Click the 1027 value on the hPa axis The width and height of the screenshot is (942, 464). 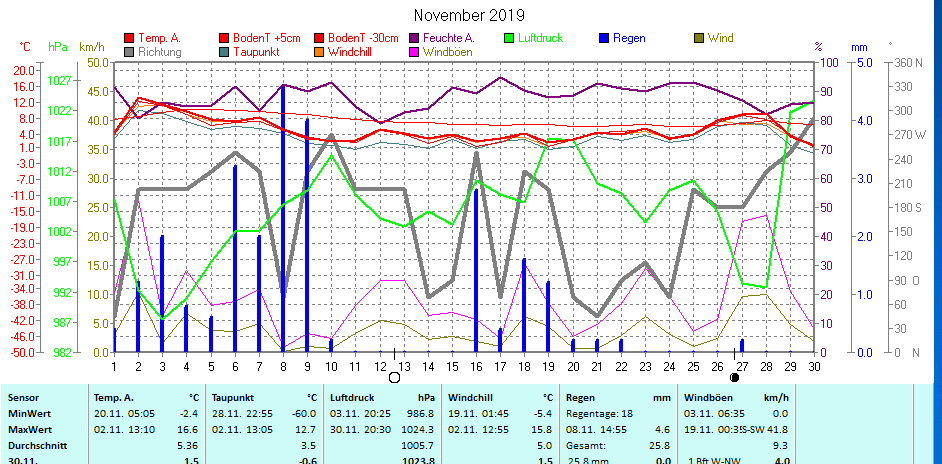coord(59,81)
